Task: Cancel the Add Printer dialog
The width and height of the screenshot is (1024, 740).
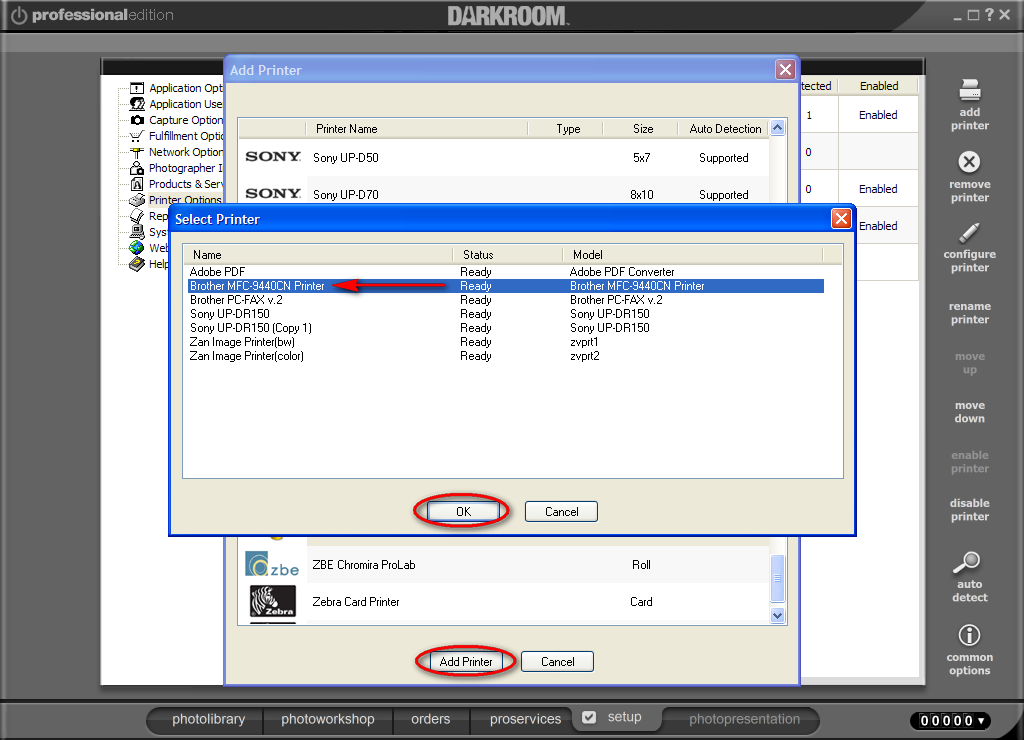Action: point(558,662)
